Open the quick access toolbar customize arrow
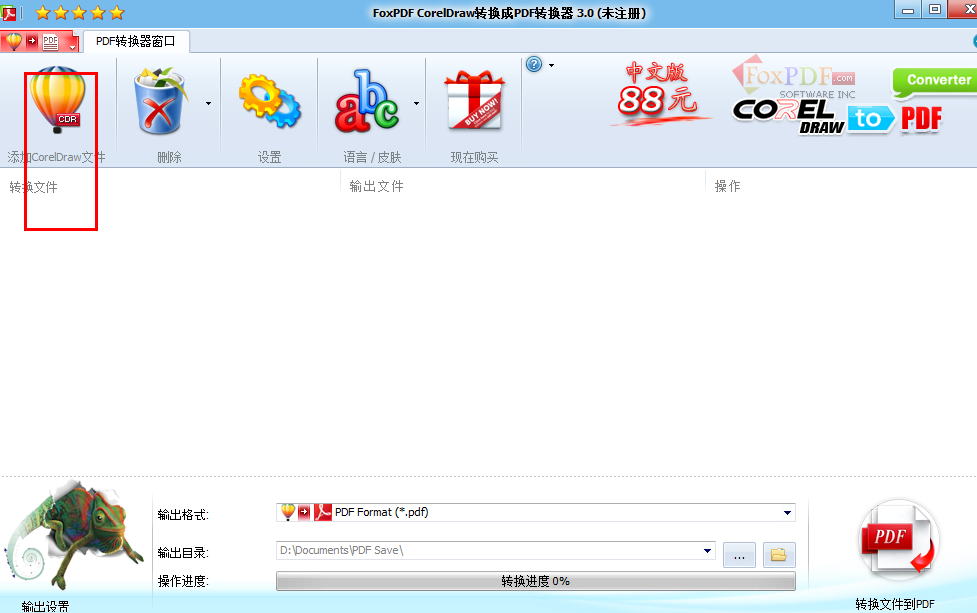Screen dimensions: 977x613 (72, 47)
